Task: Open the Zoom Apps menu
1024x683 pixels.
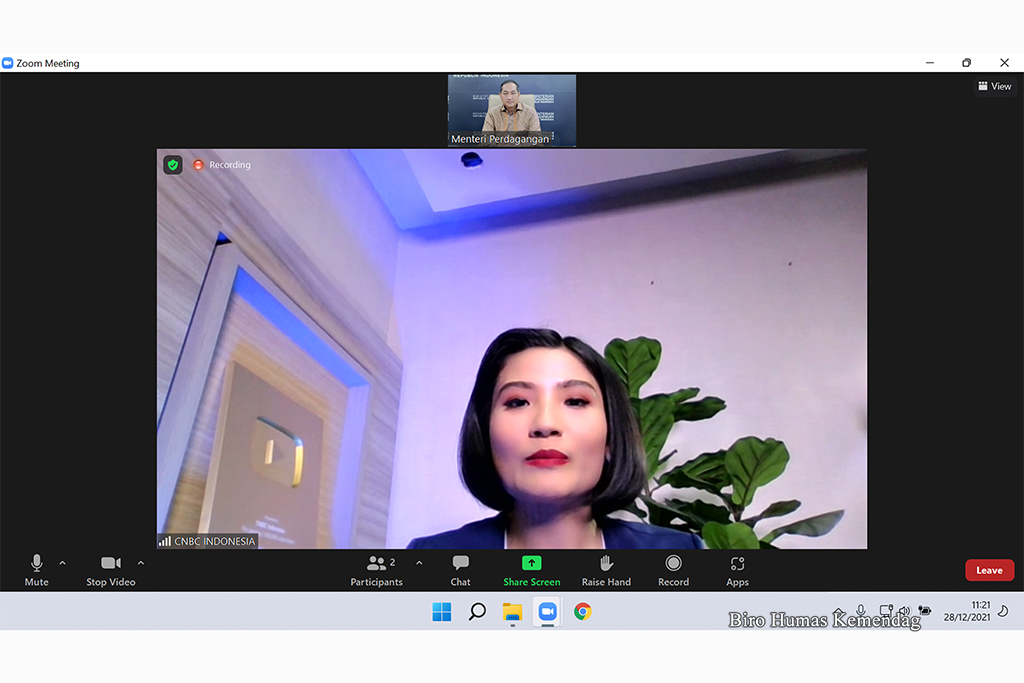Action: pyautogui.click(x=737, y=568)
